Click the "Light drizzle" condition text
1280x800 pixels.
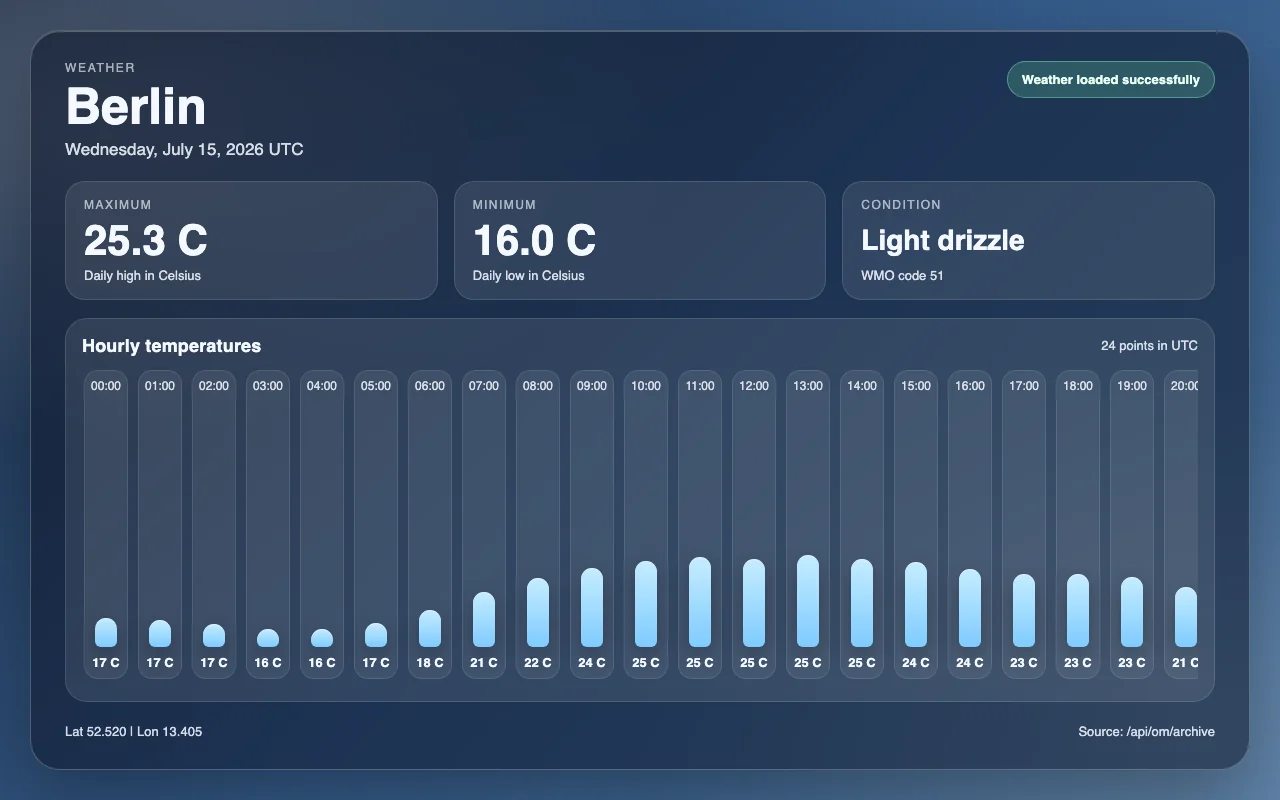click(x=943, y=240)
